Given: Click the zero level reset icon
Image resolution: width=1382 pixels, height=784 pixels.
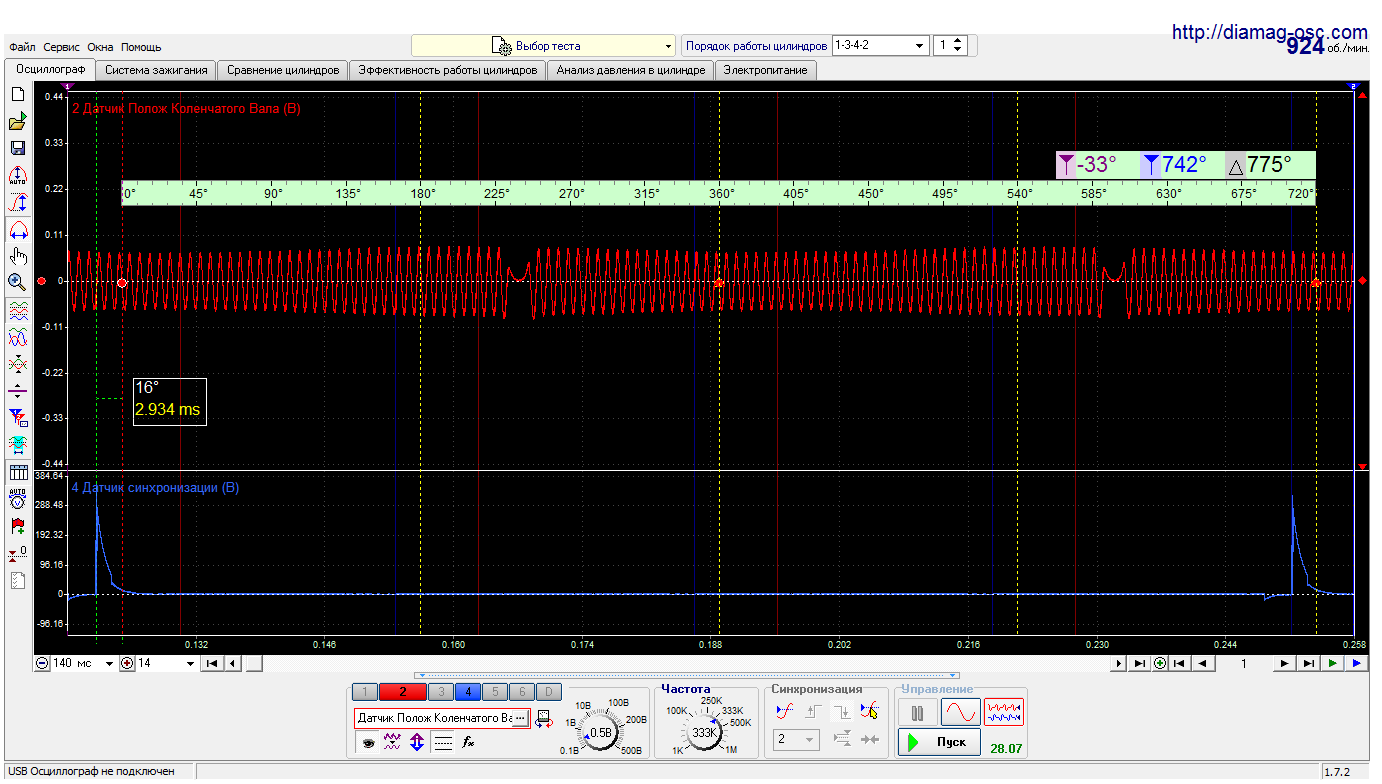Looking at the screenshot, I should [x=17, y=552].
